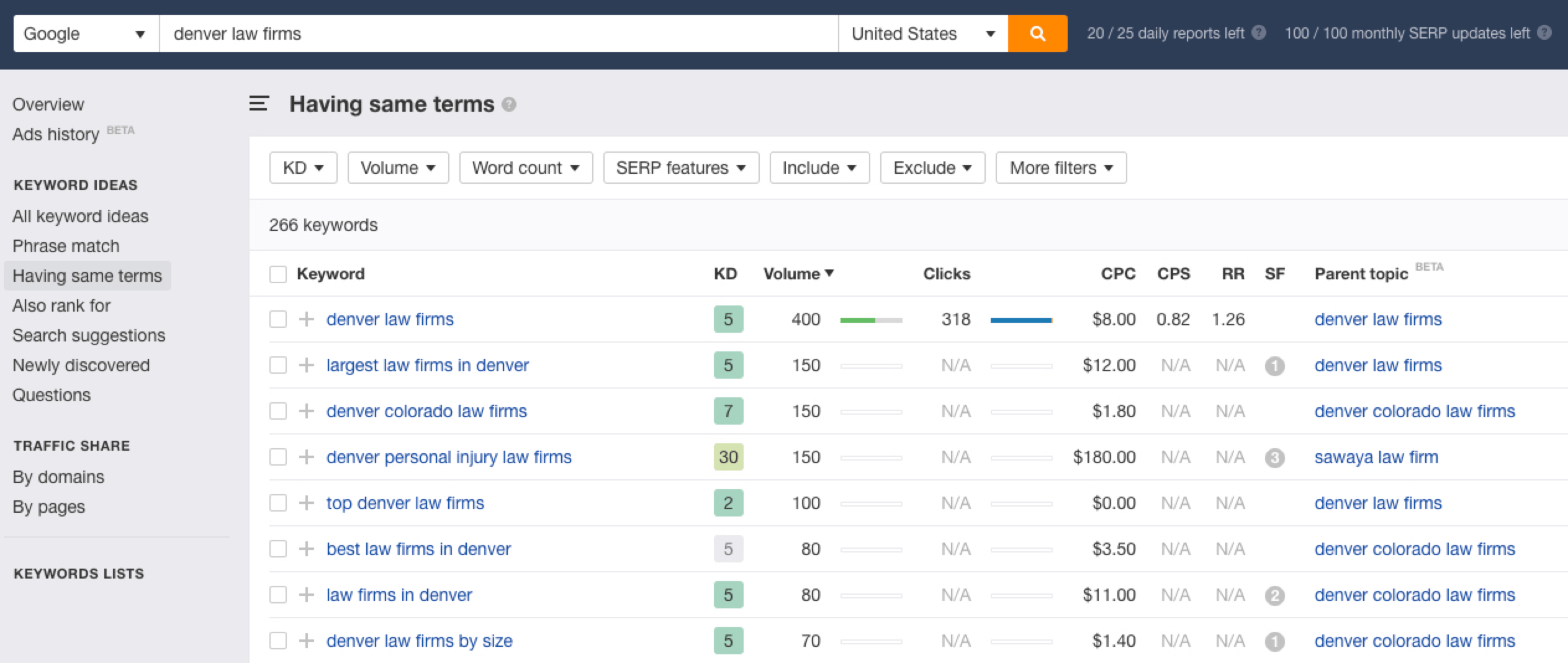Open the More filters dropdown
This screenshot has height=663, width=1568.
tap(1060, 168)
